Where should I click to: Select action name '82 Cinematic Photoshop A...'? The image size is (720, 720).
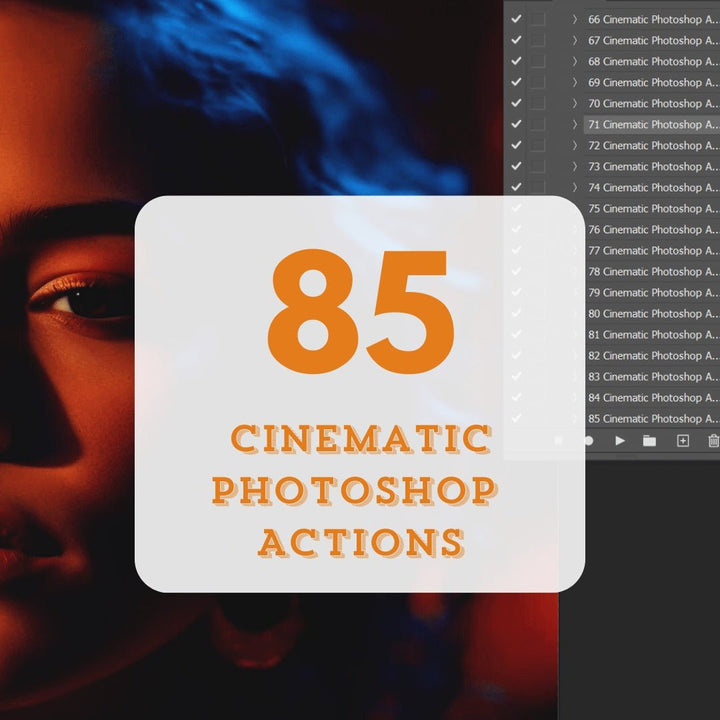(653, 355)
